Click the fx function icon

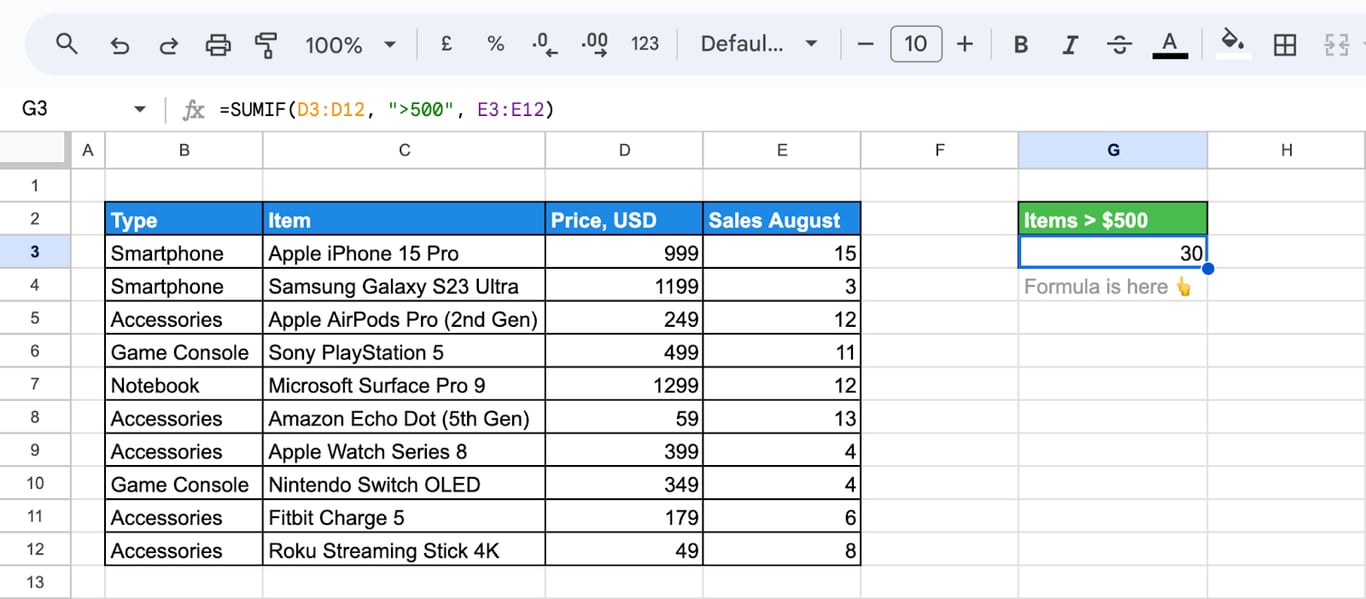(193, 110)
